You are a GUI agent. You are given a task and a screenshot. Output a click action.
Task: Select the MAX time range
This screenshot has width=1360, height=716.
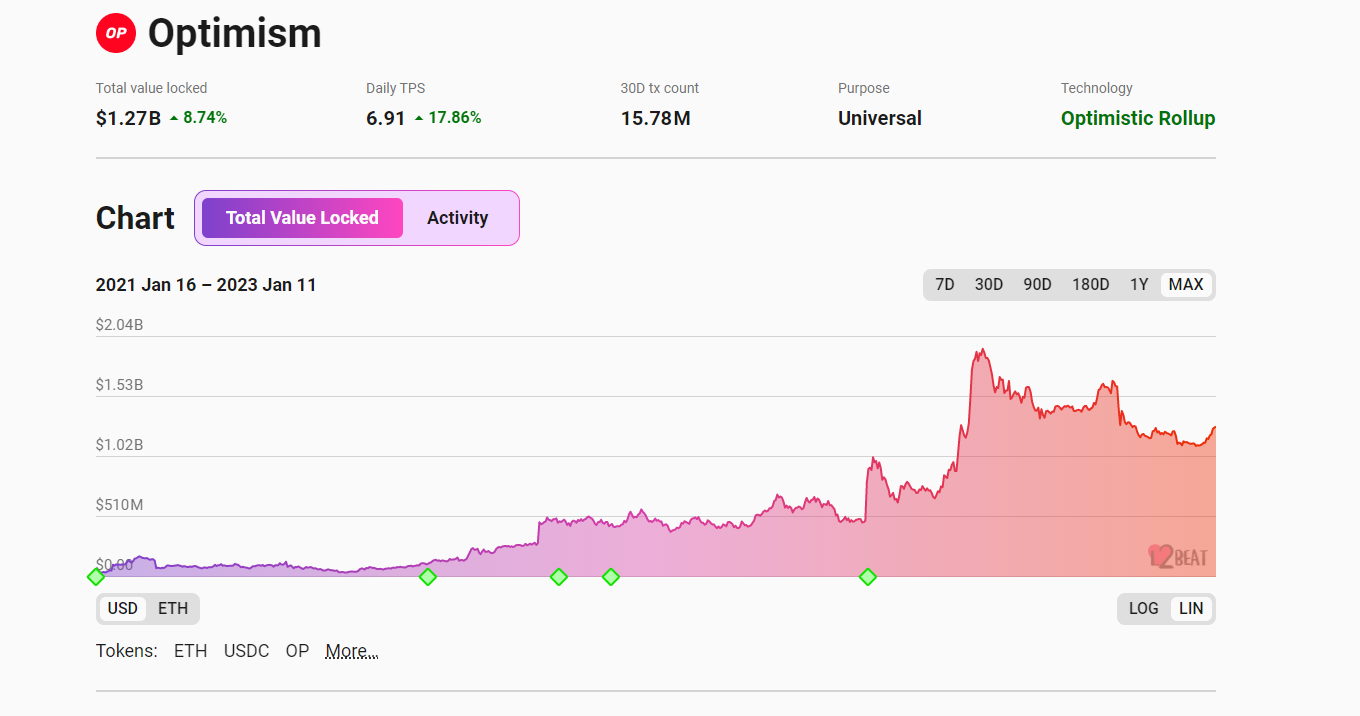point(1186,285)
